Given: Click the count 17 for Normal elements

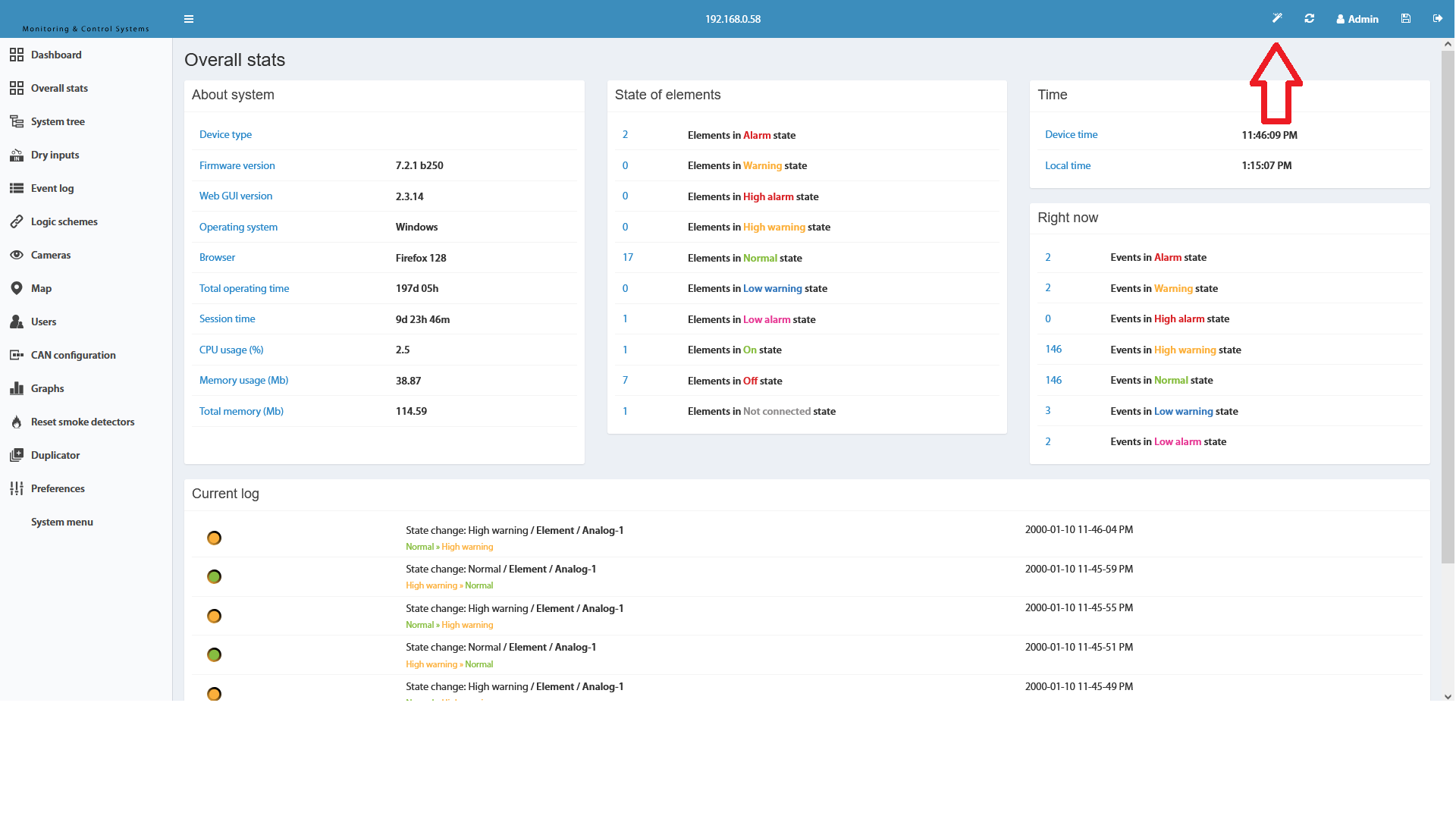Looking at the screenshot, I should pos(628,257).
